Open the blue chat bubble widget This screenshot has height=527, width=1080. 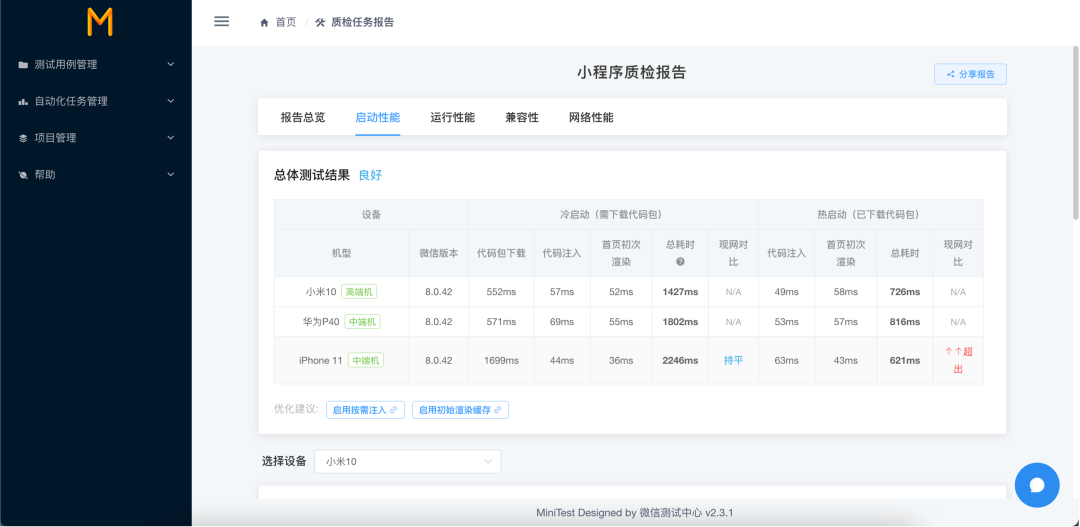[1037, 485]
